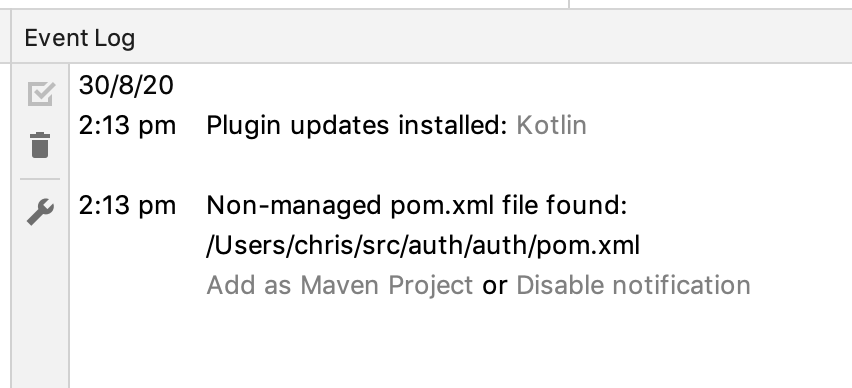Click separator line above the wrench icon
This screenshot has width=852, height=388.
pyautogui.click(x=40, y=179)
